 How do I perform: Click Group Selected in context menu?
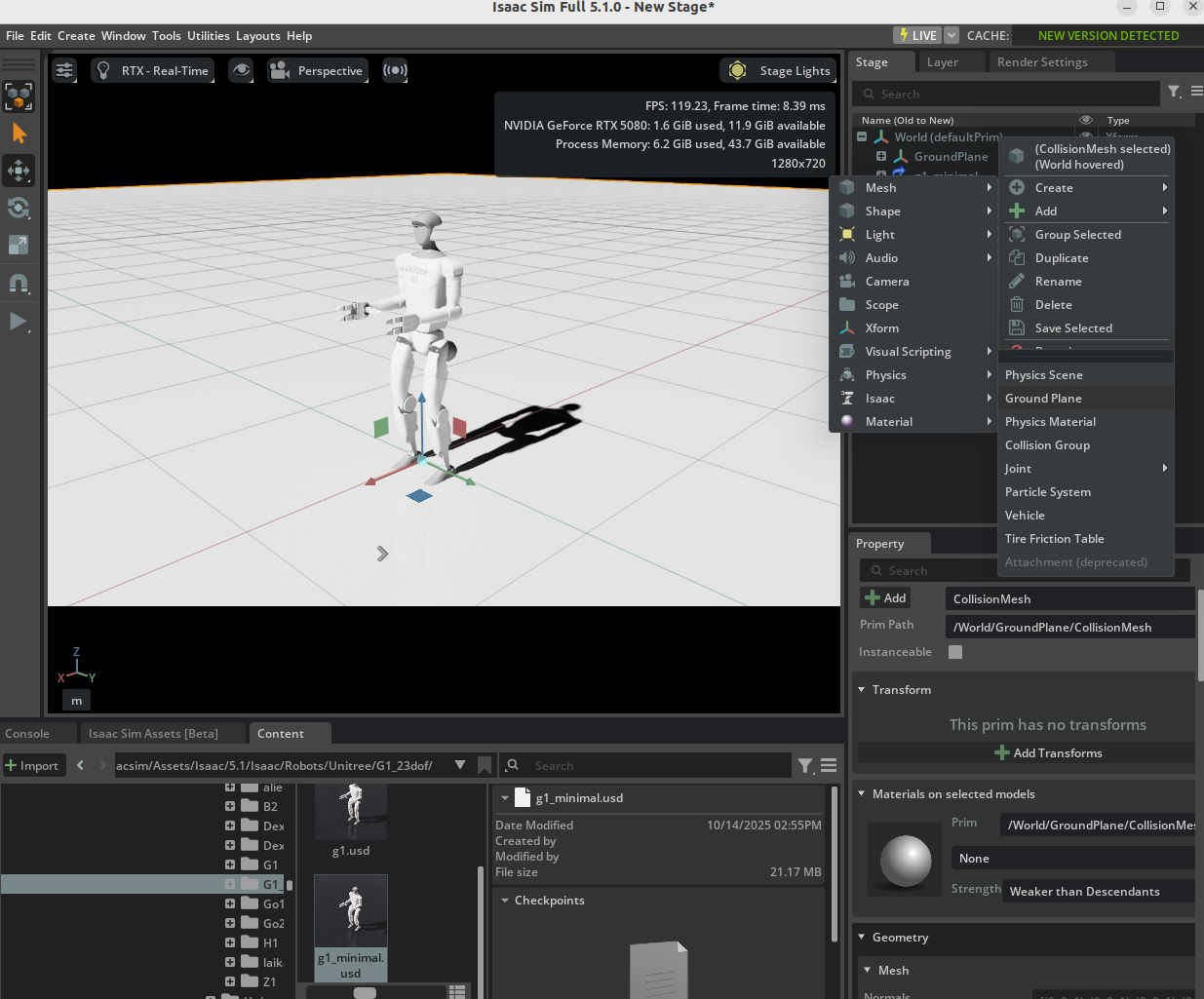coord(1086,235)
